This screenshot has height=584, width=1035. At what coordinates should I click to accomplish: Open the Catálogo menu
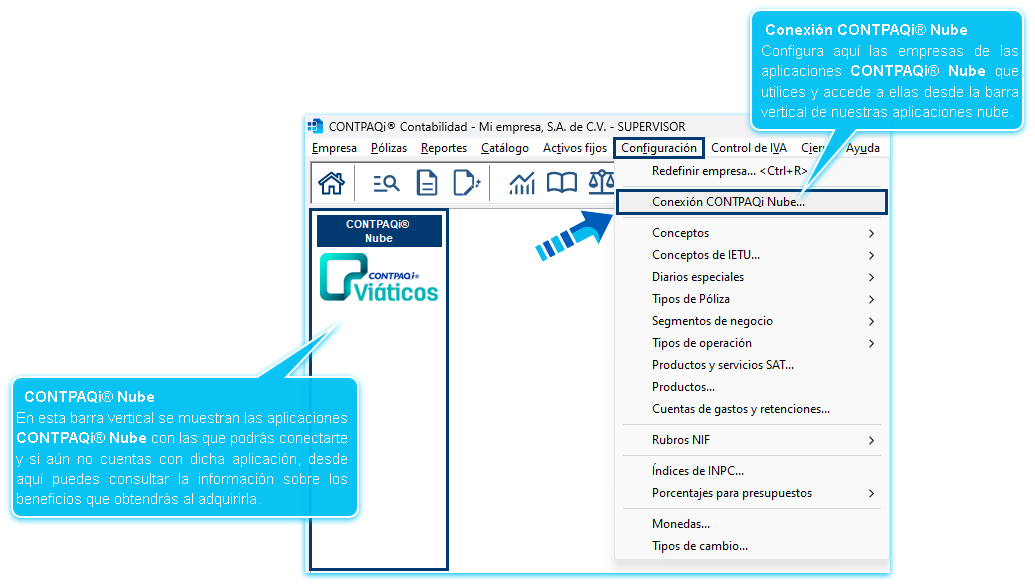coord(505,148)
